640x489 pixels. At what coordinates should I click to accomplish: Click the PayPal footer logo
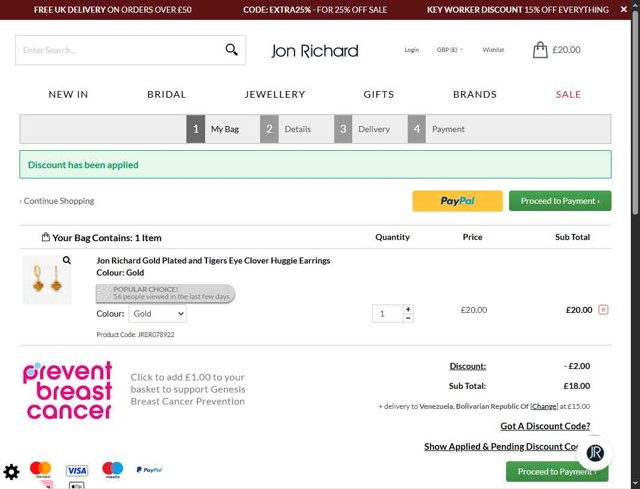[x=149, y=470]
